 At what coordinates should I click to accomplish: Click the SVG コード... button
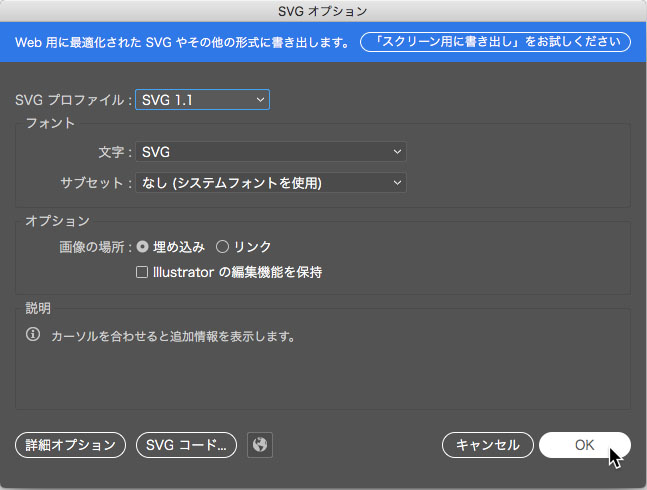pos(187,445)
